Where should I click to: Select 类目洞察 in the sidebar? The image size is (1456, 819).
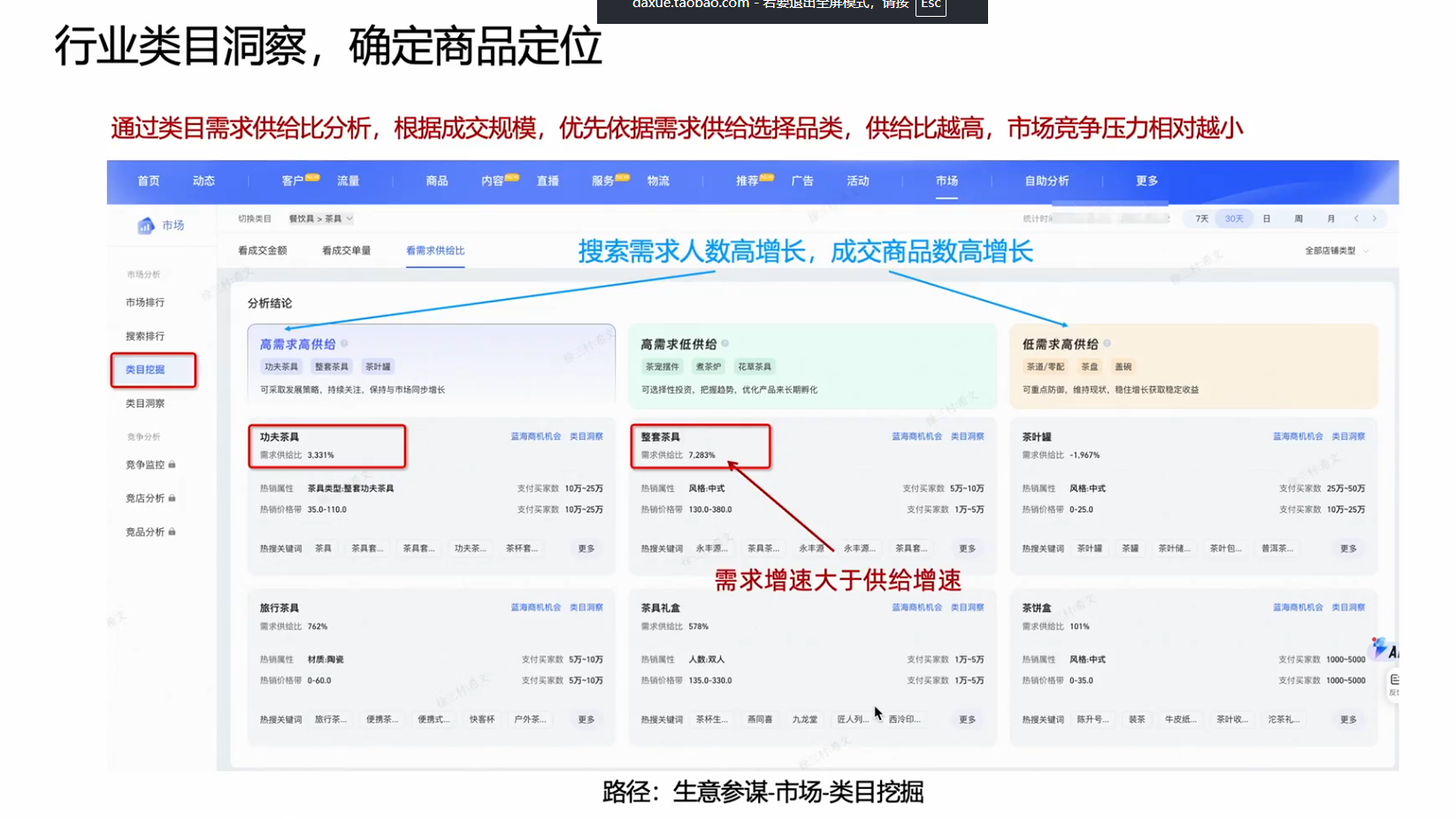[145, 403]
